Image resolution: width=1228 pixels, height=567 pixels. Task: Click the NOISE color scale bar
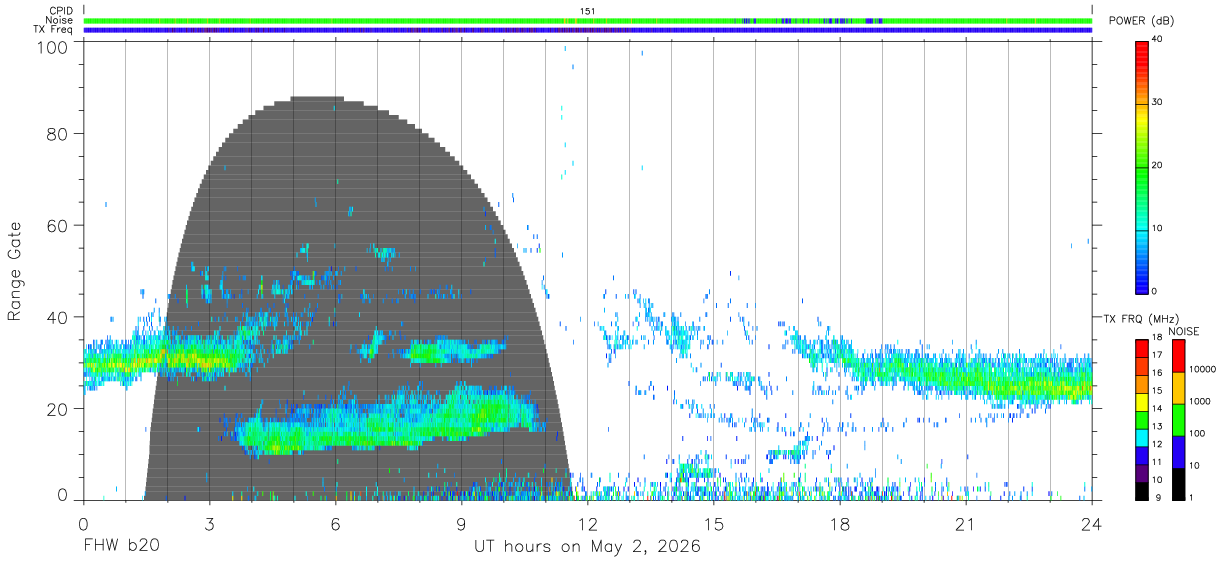pyautogui.click(x=1177, y=419)
